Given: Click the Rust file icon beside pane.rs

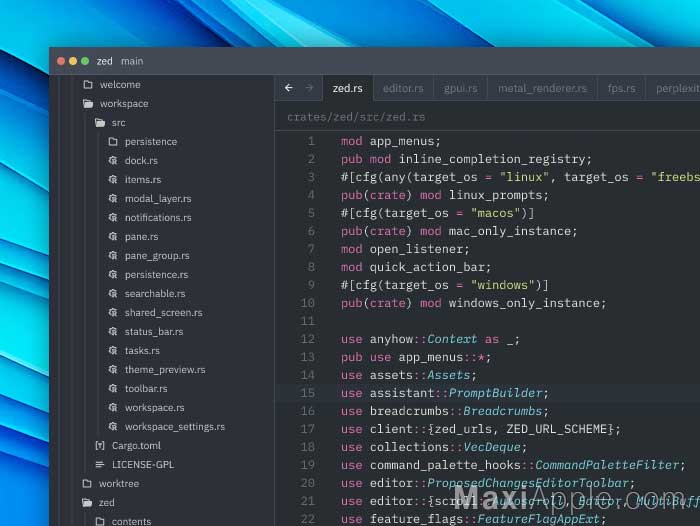Looking at the screenshot, I should point(113,236).
